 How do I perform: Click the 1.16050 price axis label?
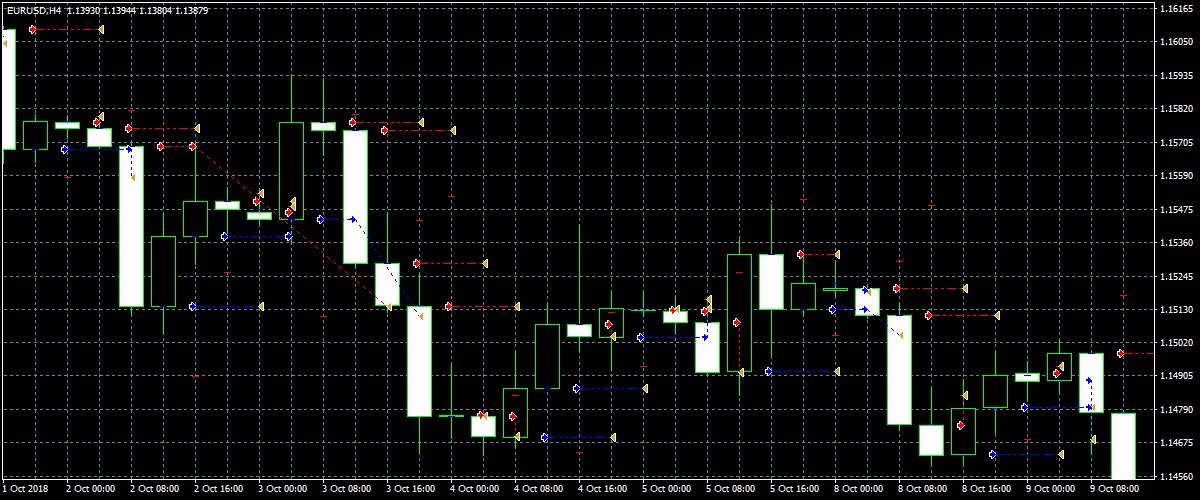point(1178,42)
